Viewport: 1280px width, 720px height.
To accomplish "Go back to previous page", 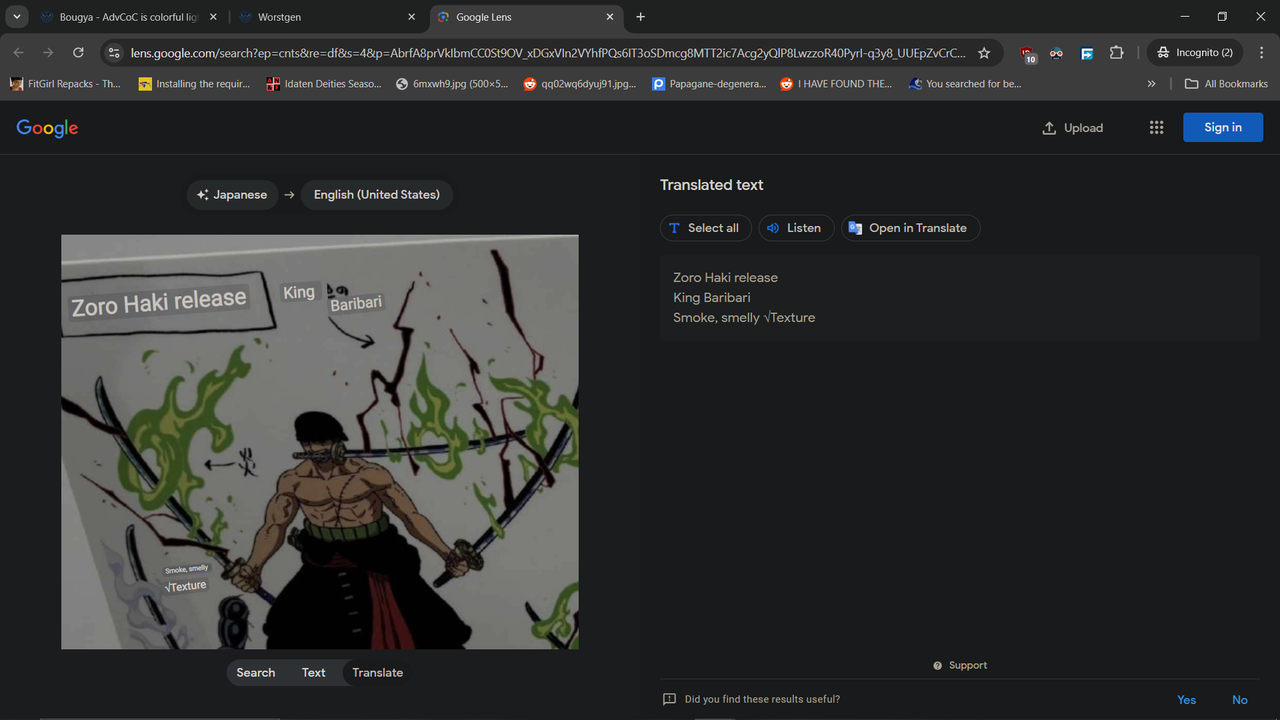I will [18, 53].
